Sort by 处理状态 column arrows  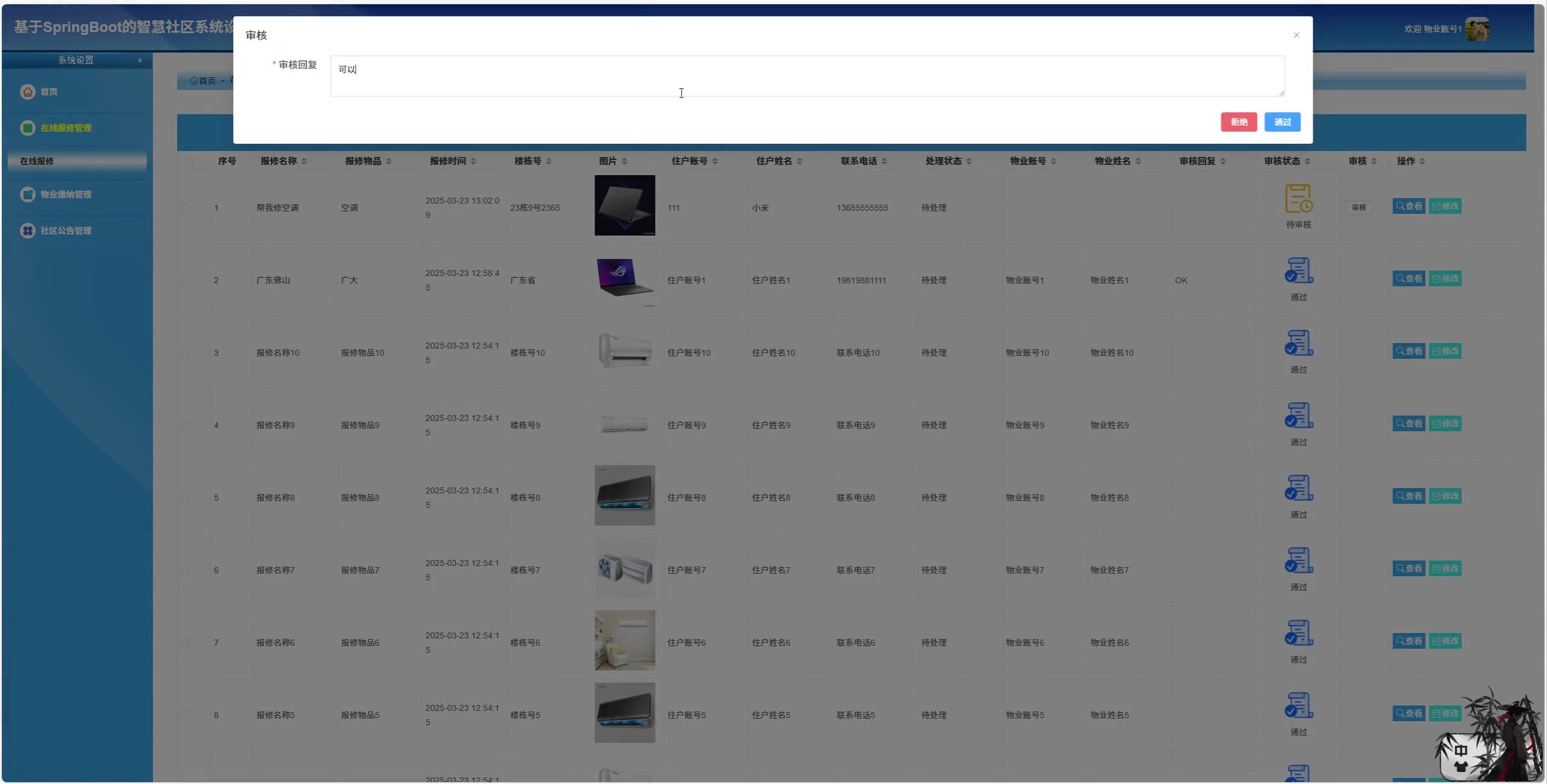point(969,161)
